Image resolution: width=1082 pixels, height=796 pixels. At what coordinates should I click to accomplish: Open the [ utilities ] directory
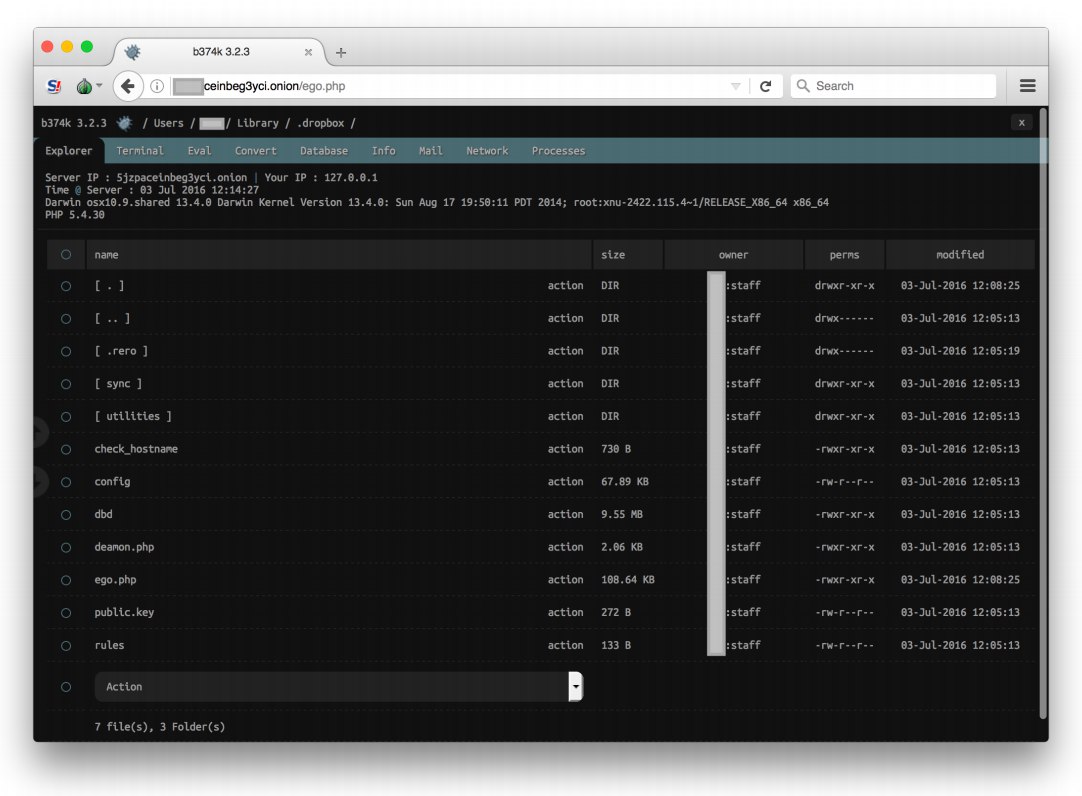coord(133,417)
